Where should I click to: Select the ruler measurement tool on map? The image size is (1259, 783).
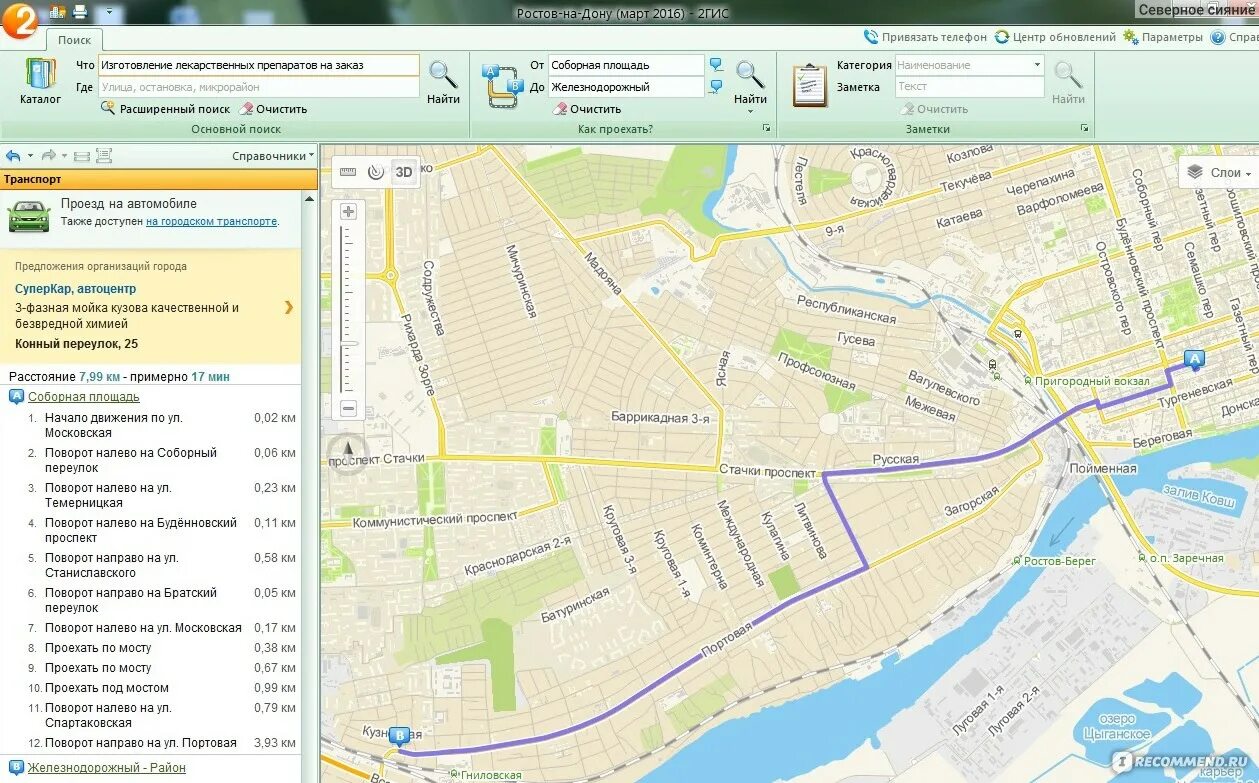coord(348,171)
